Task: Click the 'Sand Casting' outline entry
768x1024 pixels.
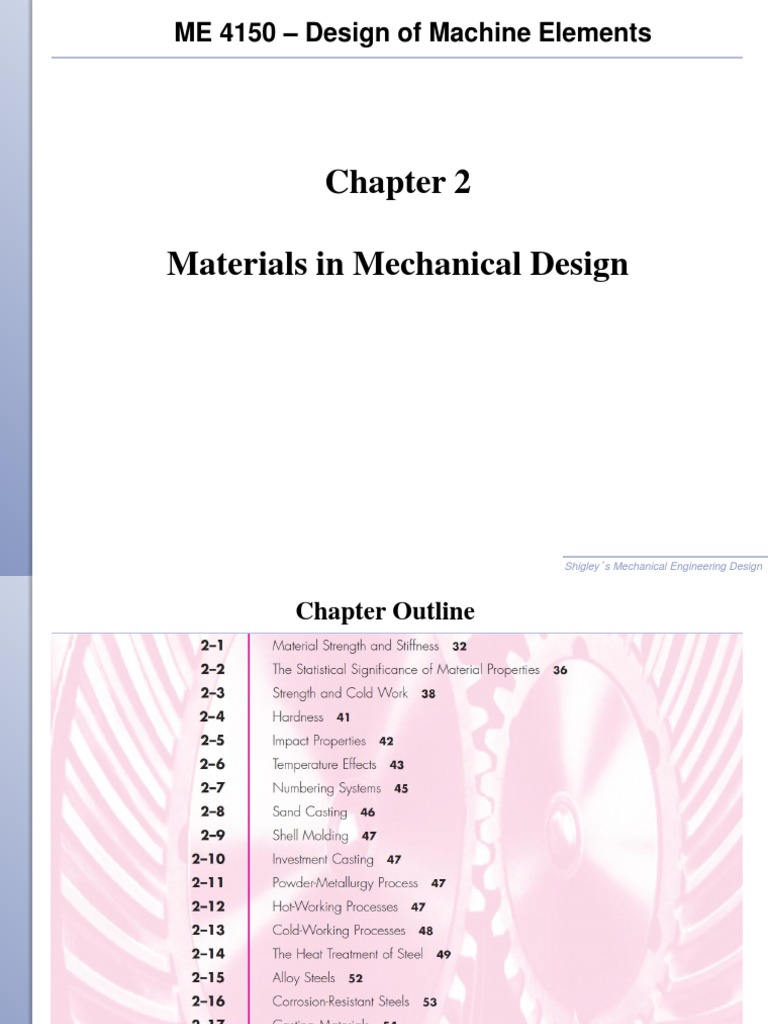Action: (x=310, y=812)
